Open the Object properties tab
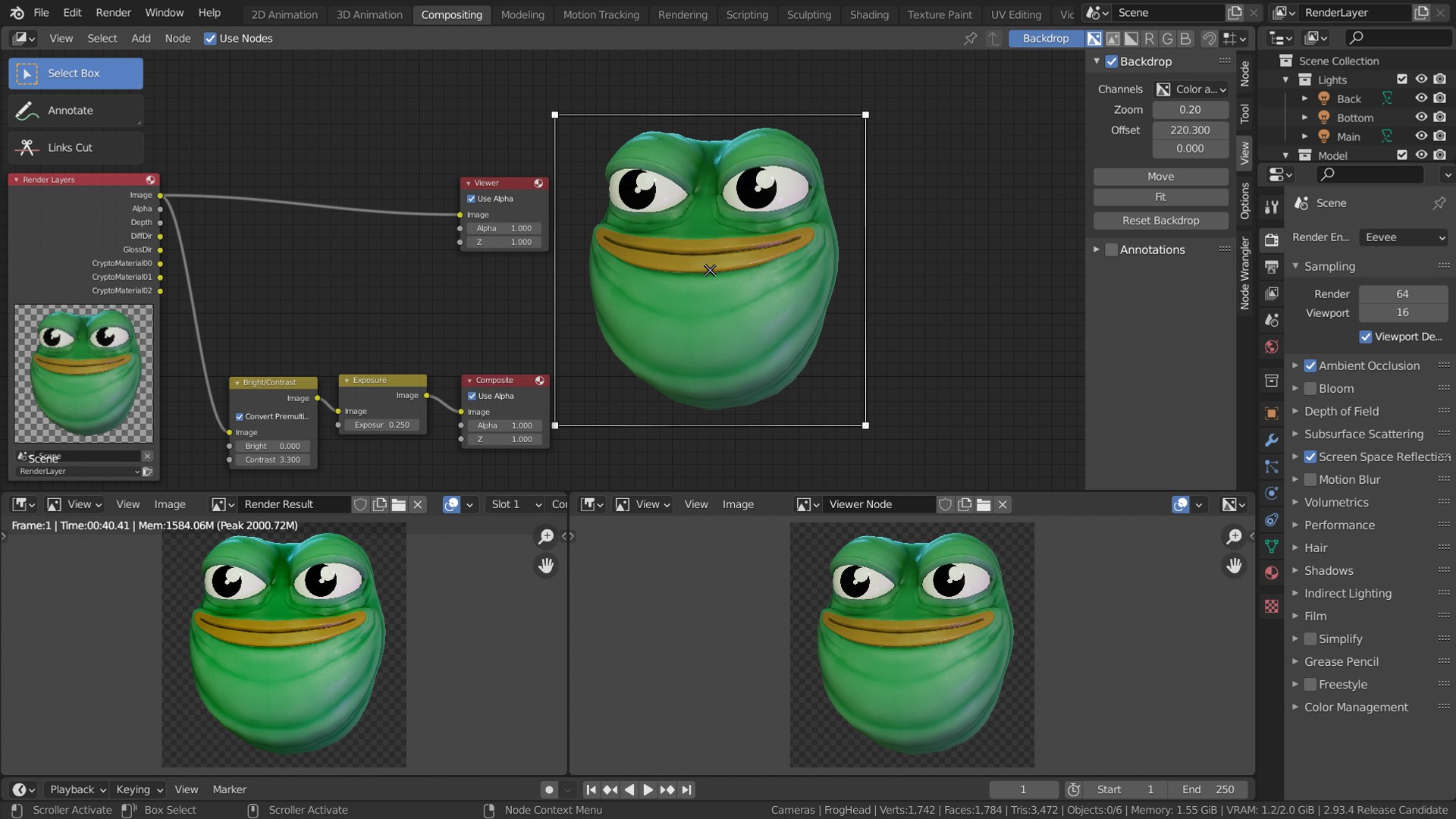 click(1272, 413)
